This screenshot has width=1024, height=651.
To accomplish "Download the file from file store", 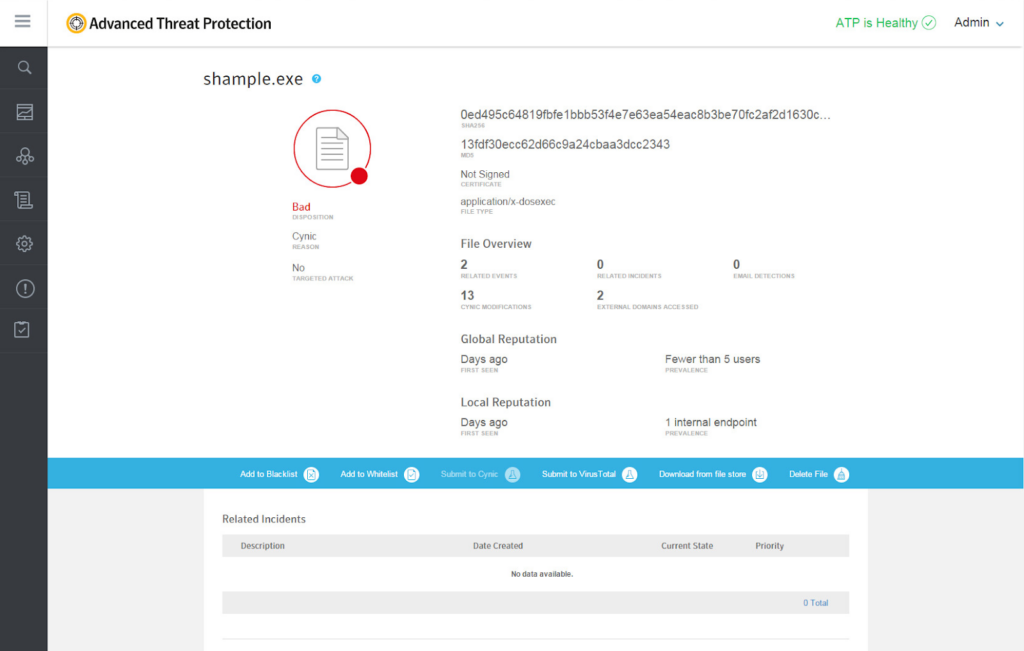I will point(712,474).
